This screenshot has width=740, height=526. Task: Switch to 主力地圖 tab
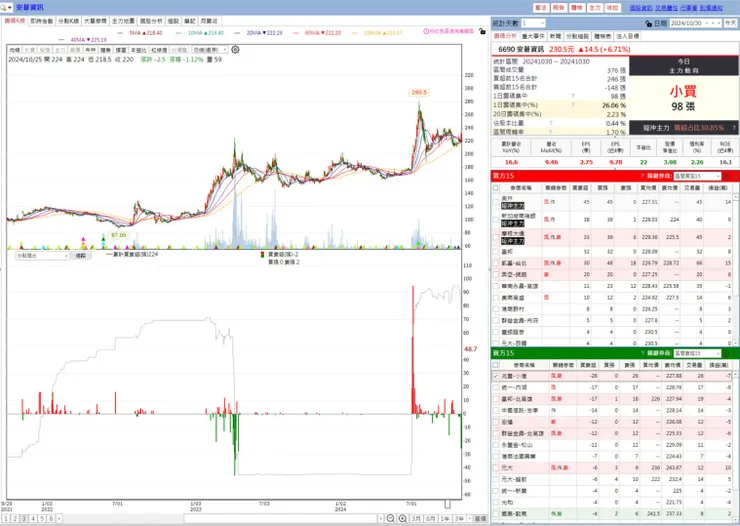coord(123,21)
